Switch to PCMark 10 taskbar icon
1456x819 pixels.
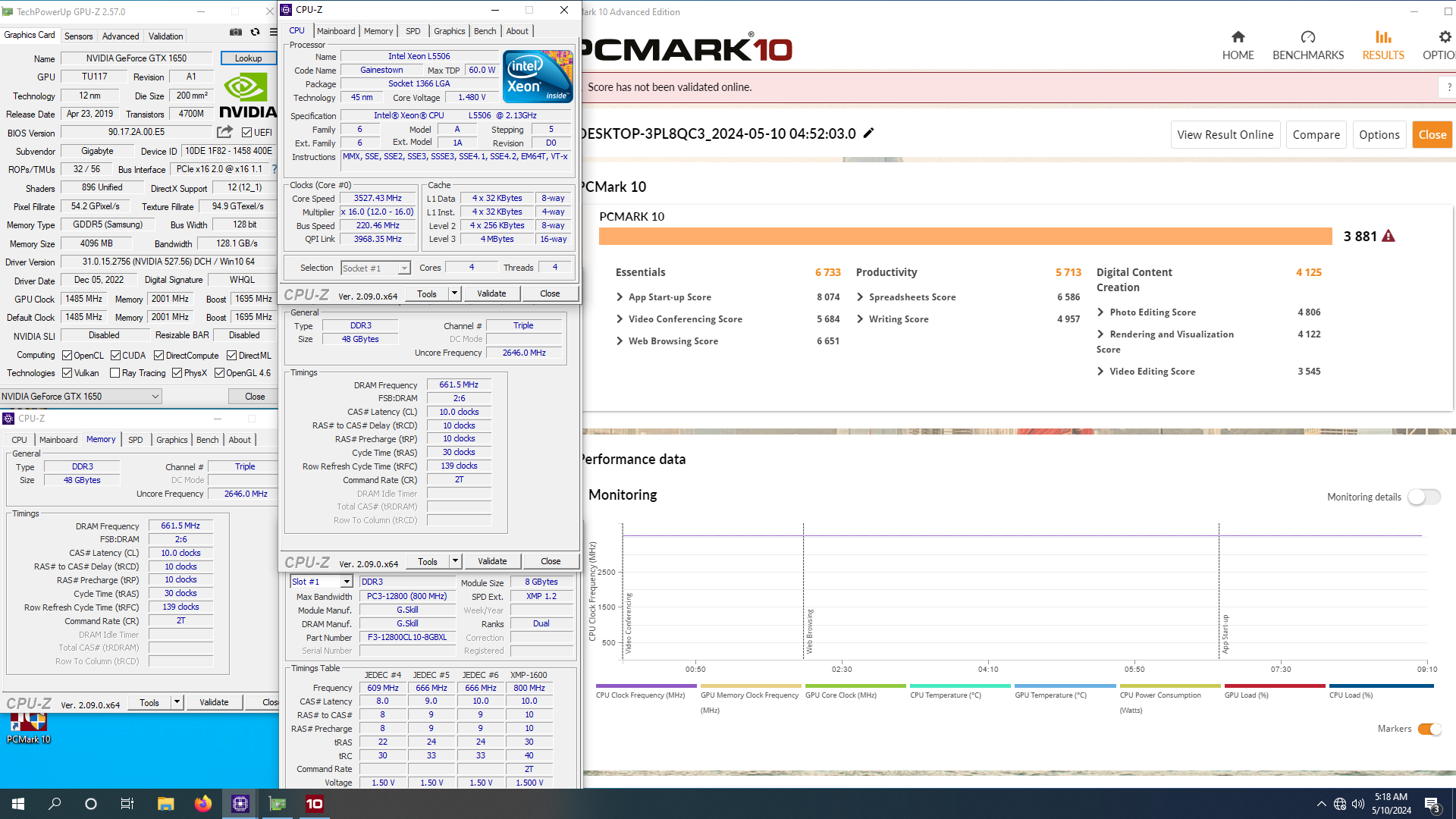315,804
